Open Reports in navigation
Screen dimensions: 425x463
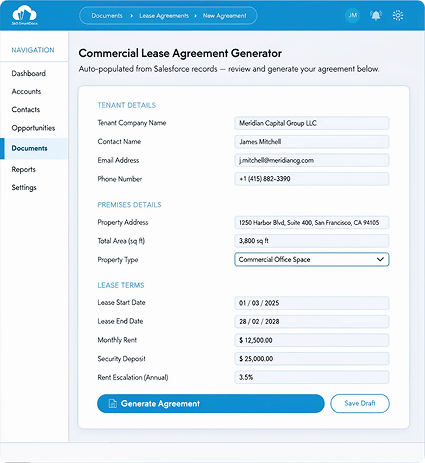point(24,169)
